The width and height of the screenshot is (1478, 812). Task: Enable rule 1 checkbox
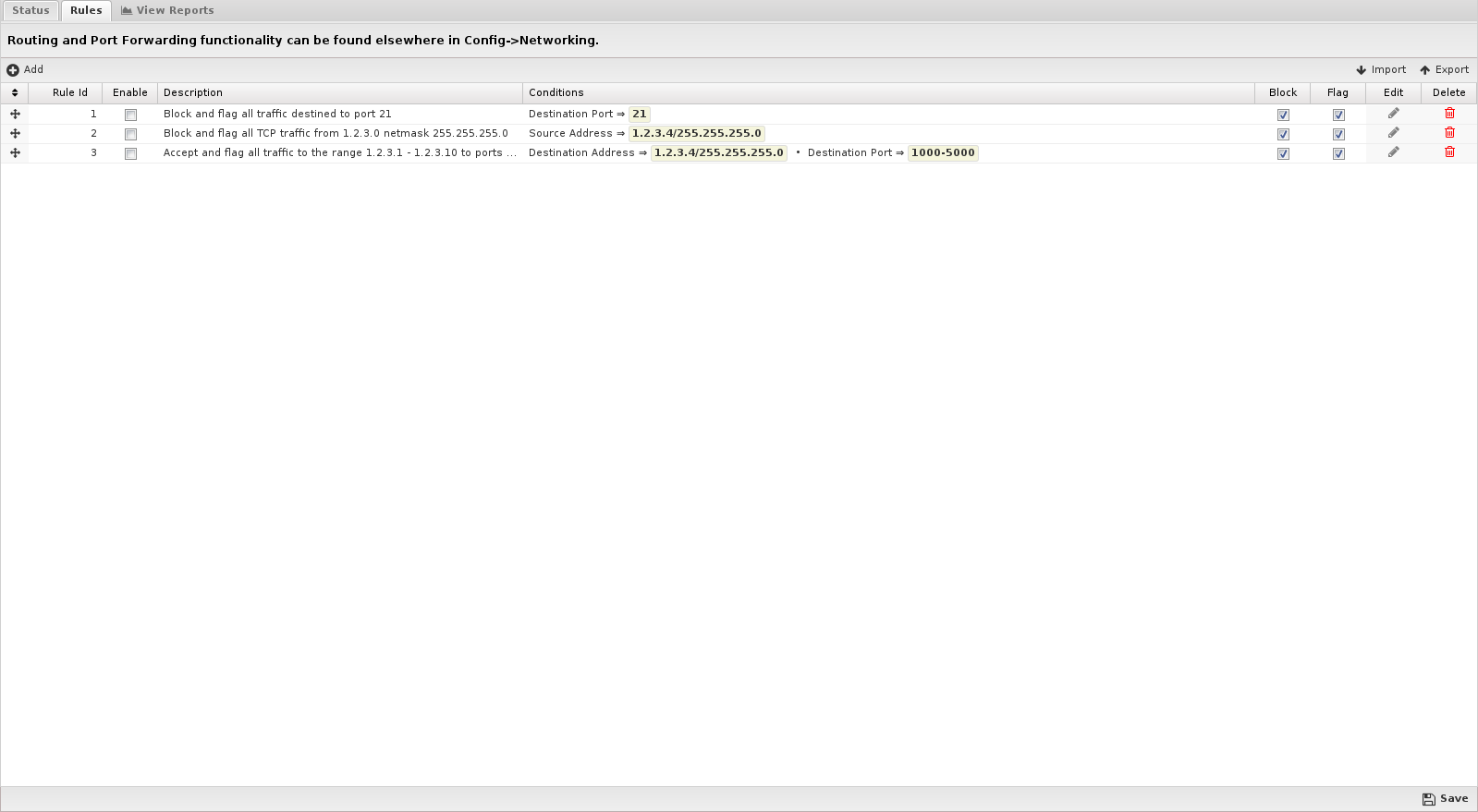point(130,115)
